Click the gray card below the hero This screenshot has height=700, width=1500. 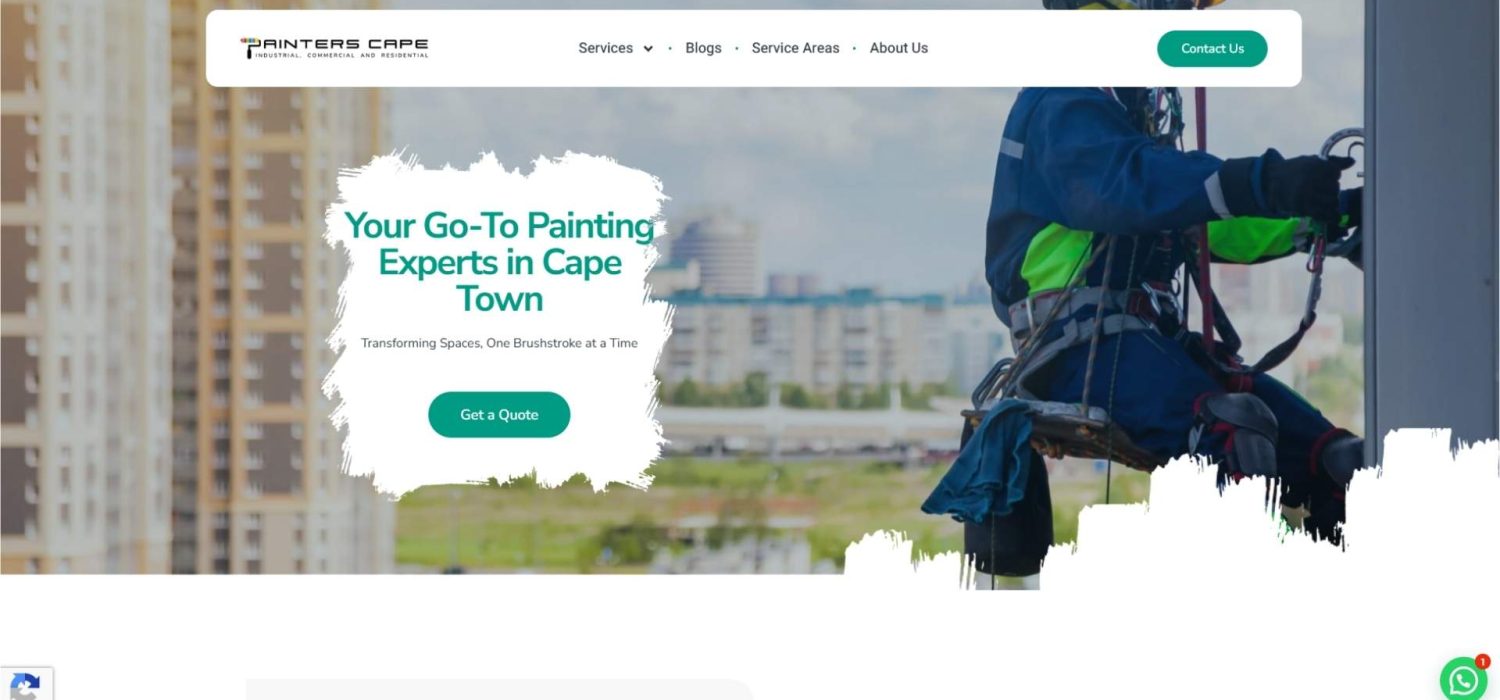[x=500, y=689]
